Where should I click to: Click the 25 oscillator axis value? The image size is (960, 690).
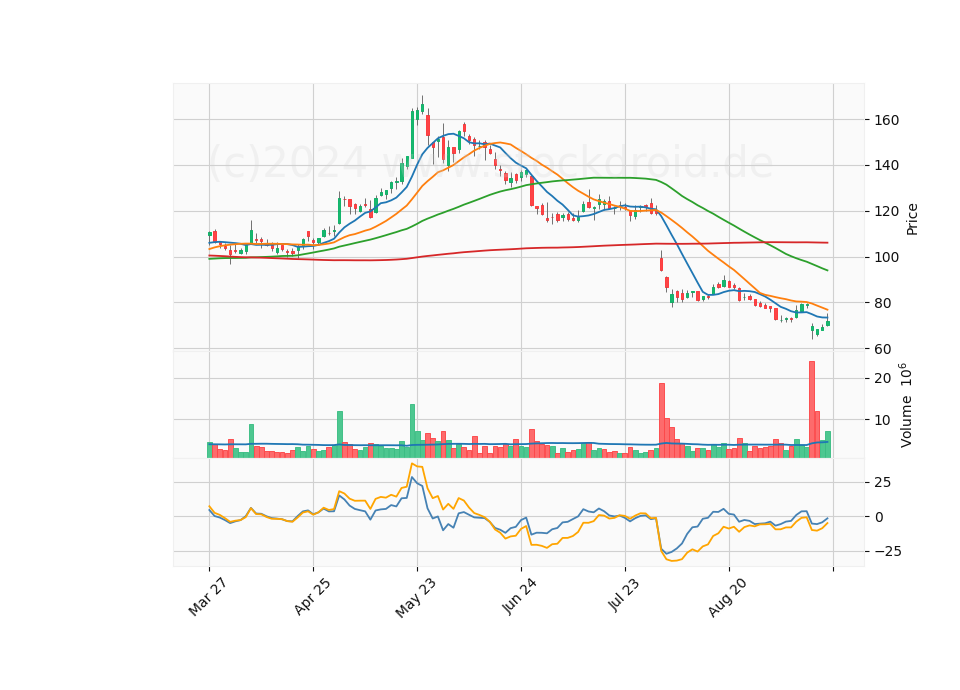pos(883,483)
